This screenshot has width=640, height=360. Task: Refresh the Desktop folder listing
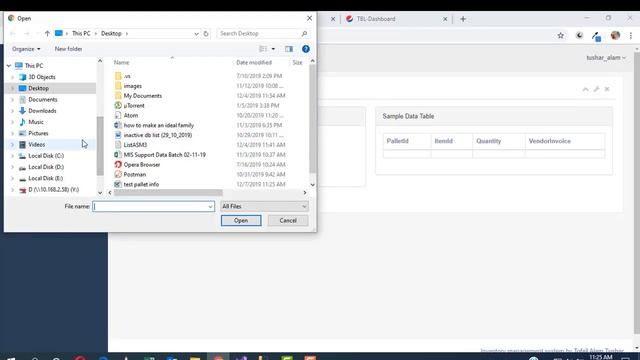coord(206,33)
